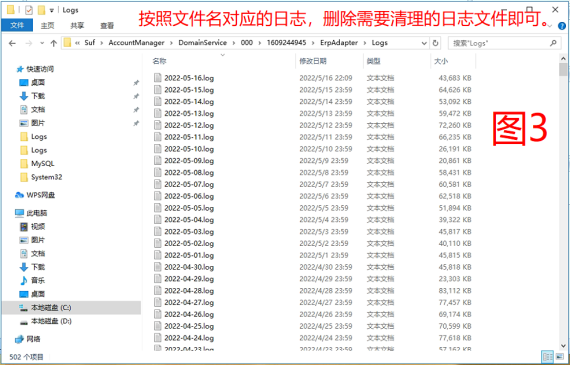Open quick access toolbar customize dropdown
This screenshot has width=570, height=365.
(52, 10)
